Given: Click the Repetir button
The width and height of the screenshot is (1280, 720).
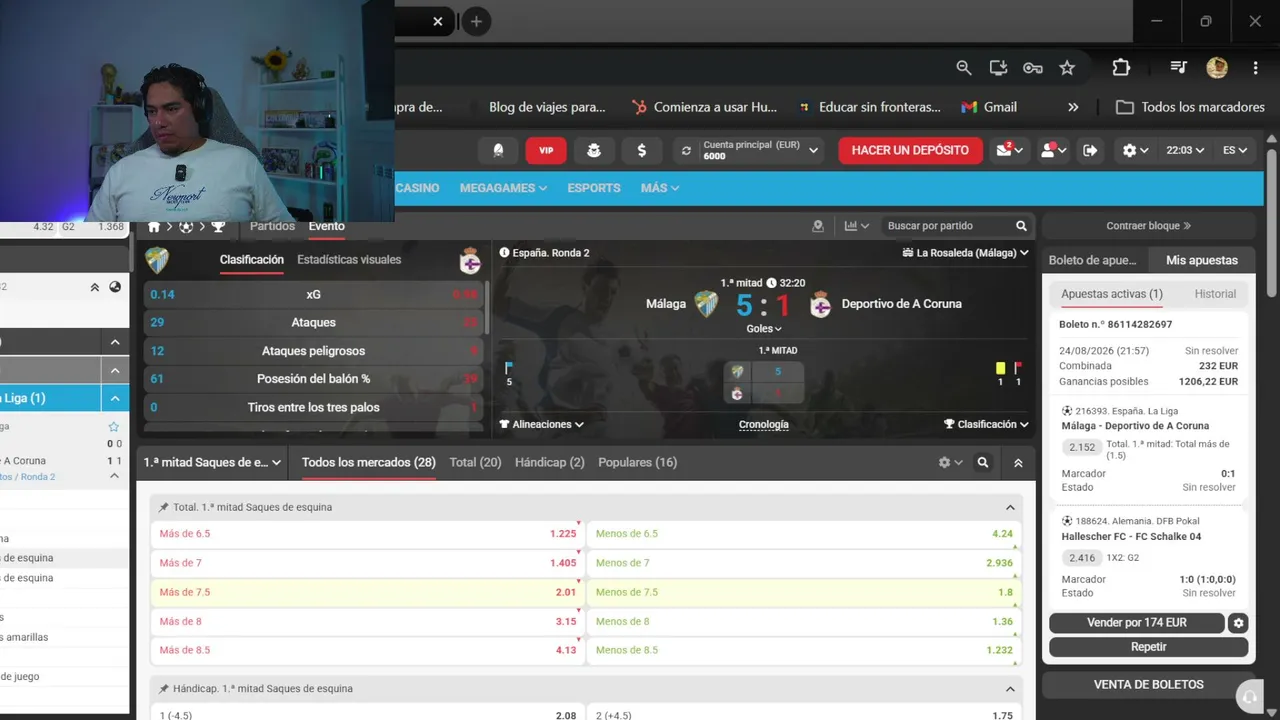Looking at the screenshot, I should (x=1148, y=647).
